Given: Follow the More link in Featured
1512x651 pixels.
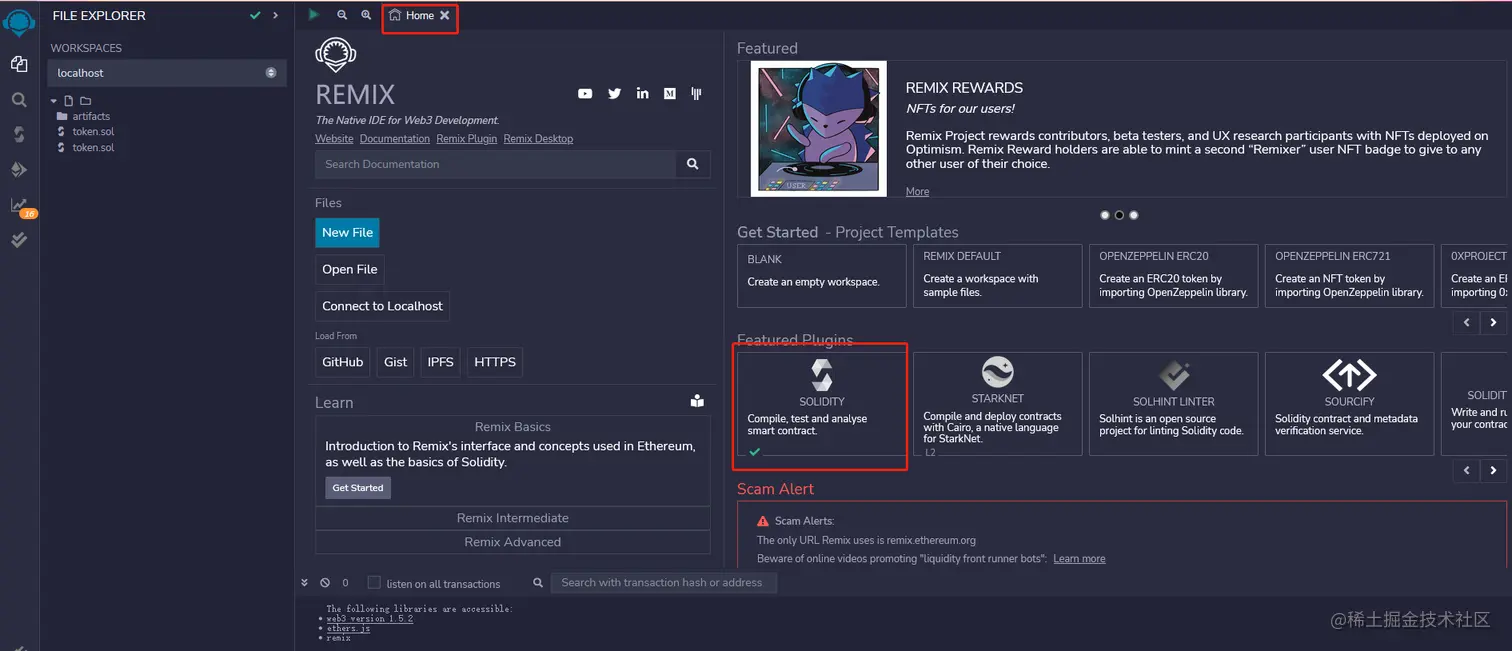Looking at the screenshot, I should click(x=917, y=192).
